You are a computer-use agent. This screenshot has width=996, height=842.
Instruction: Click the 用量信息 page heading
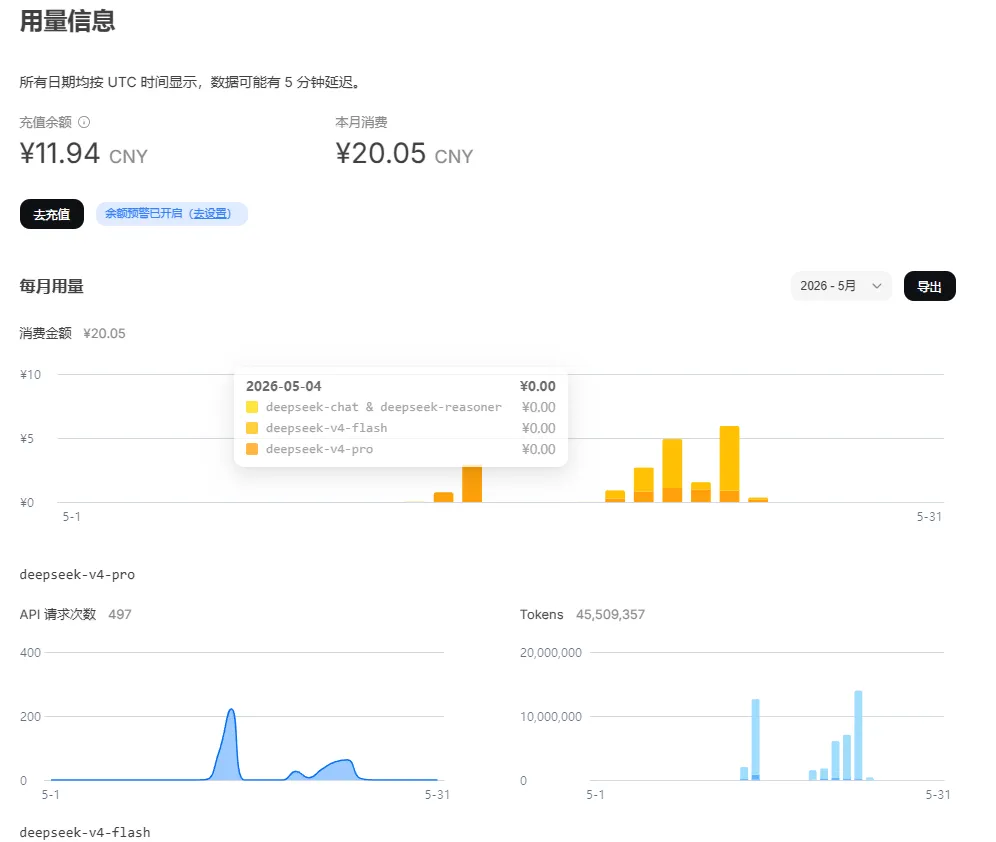67,21
